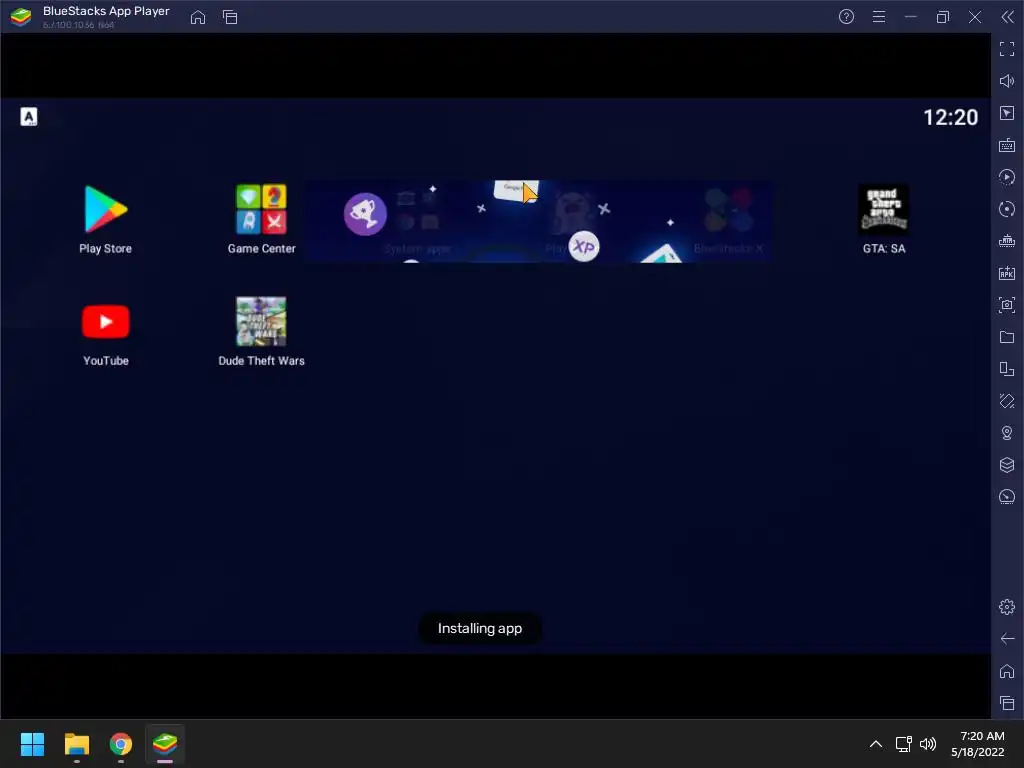Open multi-instance manager layers icon
This screenshot has height=768, width=1024.
click(x=1007, y=465)
